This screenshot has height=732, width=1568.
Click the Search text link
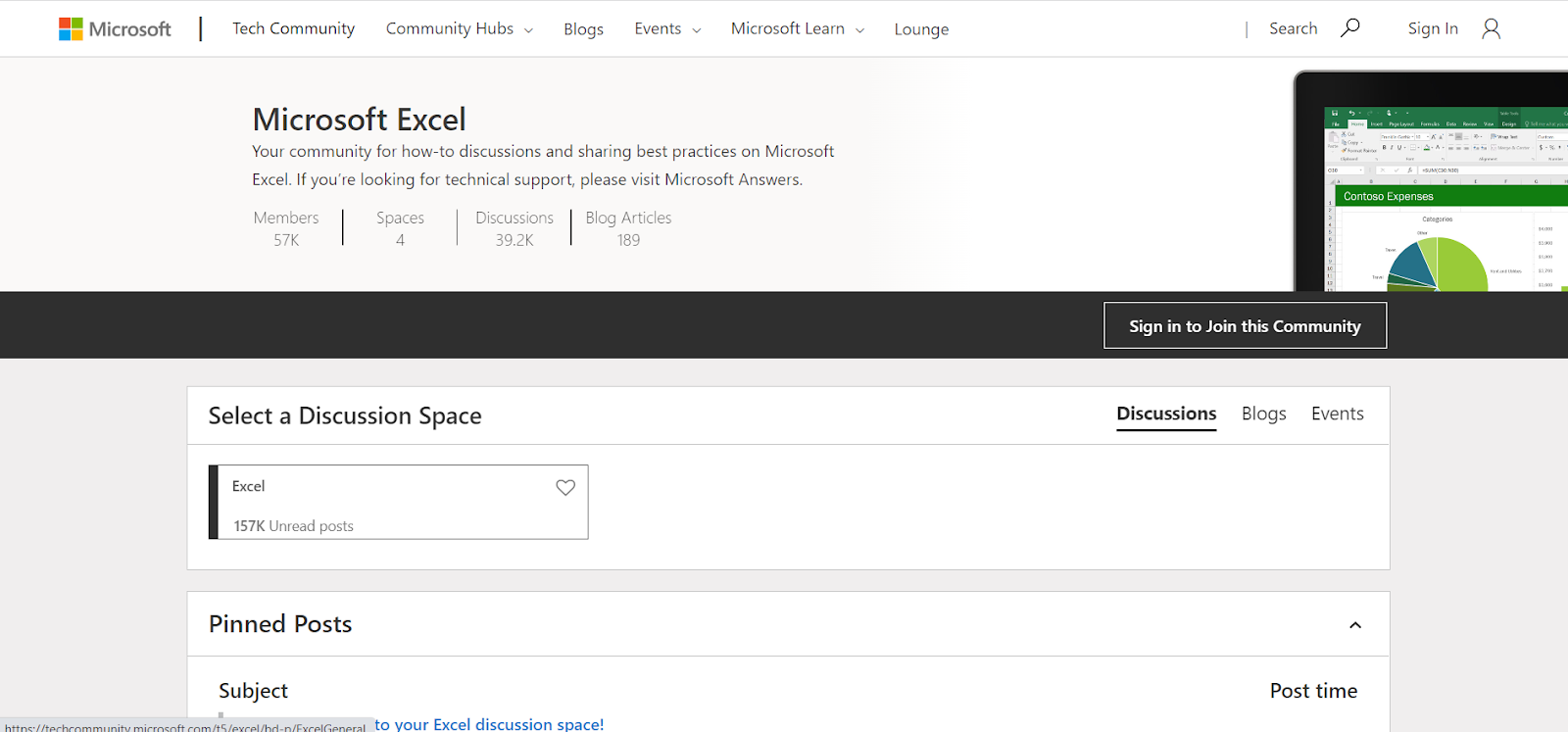click(1293, 28)
